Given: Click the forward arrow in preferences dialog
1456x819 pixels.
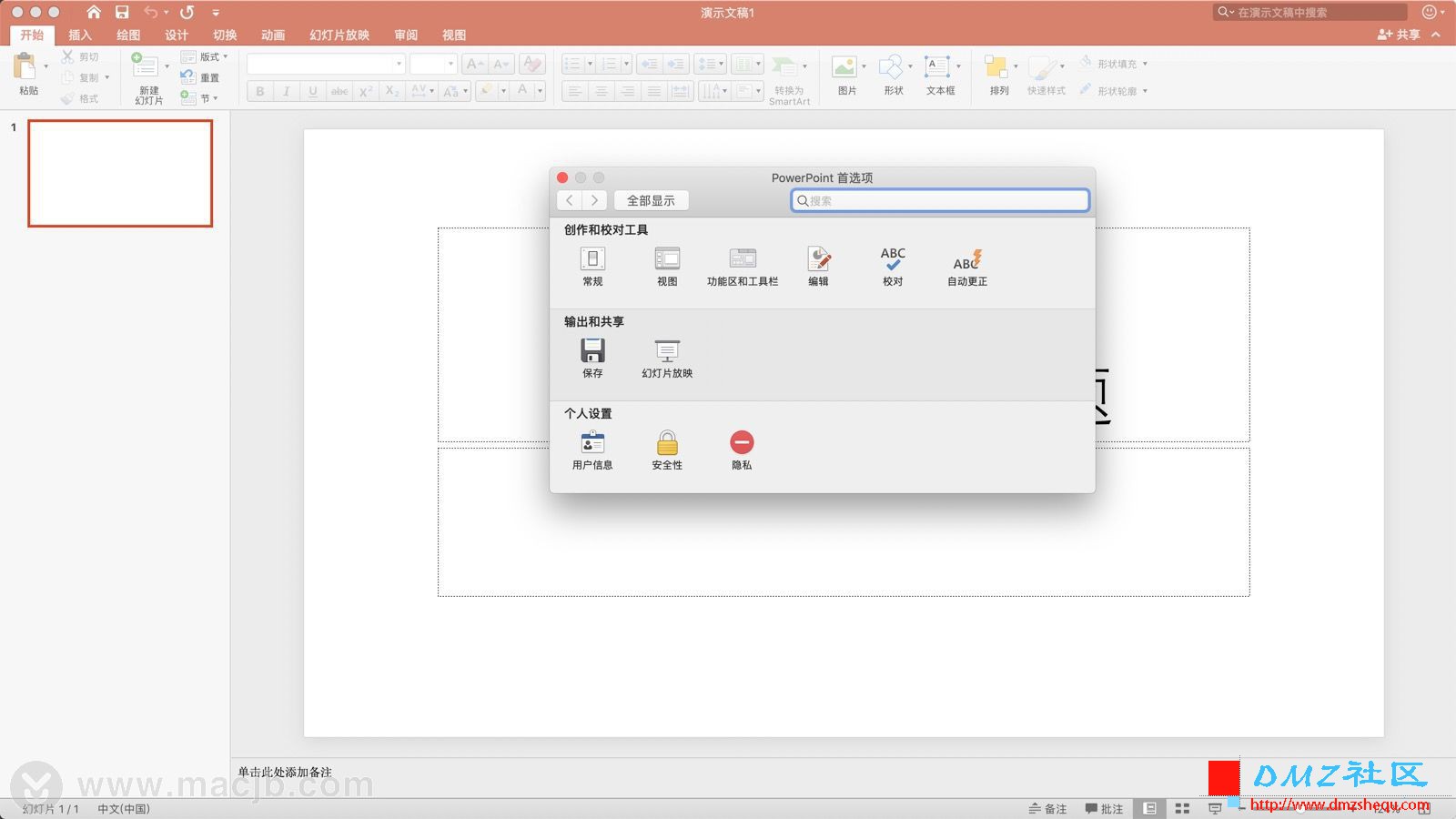Looking at the screenshot, I should pos(594,200).
